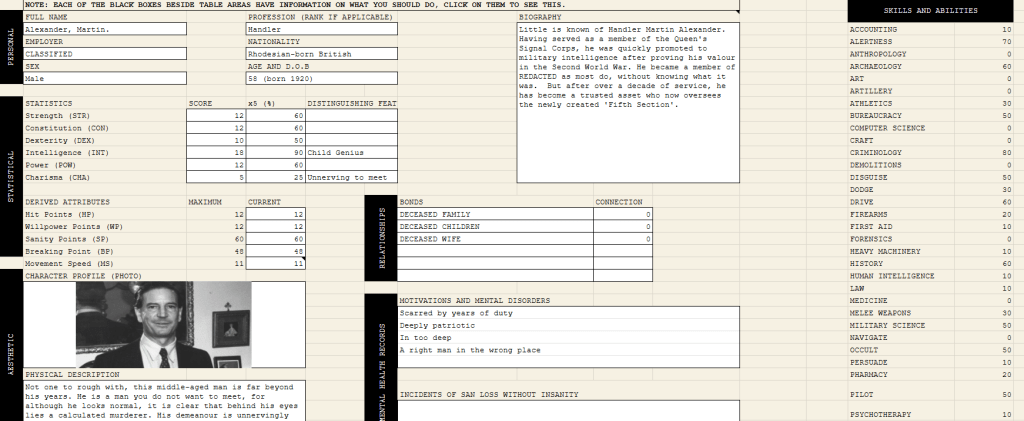Click the PERSONAL black section box
The width and height of the screenshot is (1024, 421).
[x=10, y=46]
